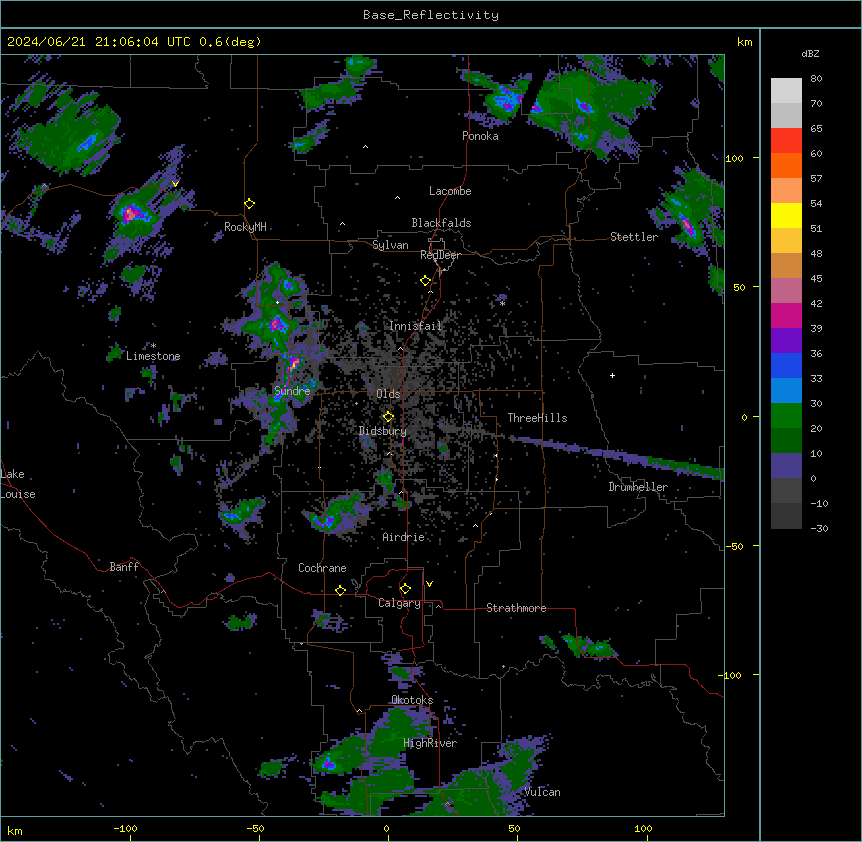Click the Cochrane label

coord(322,568)
